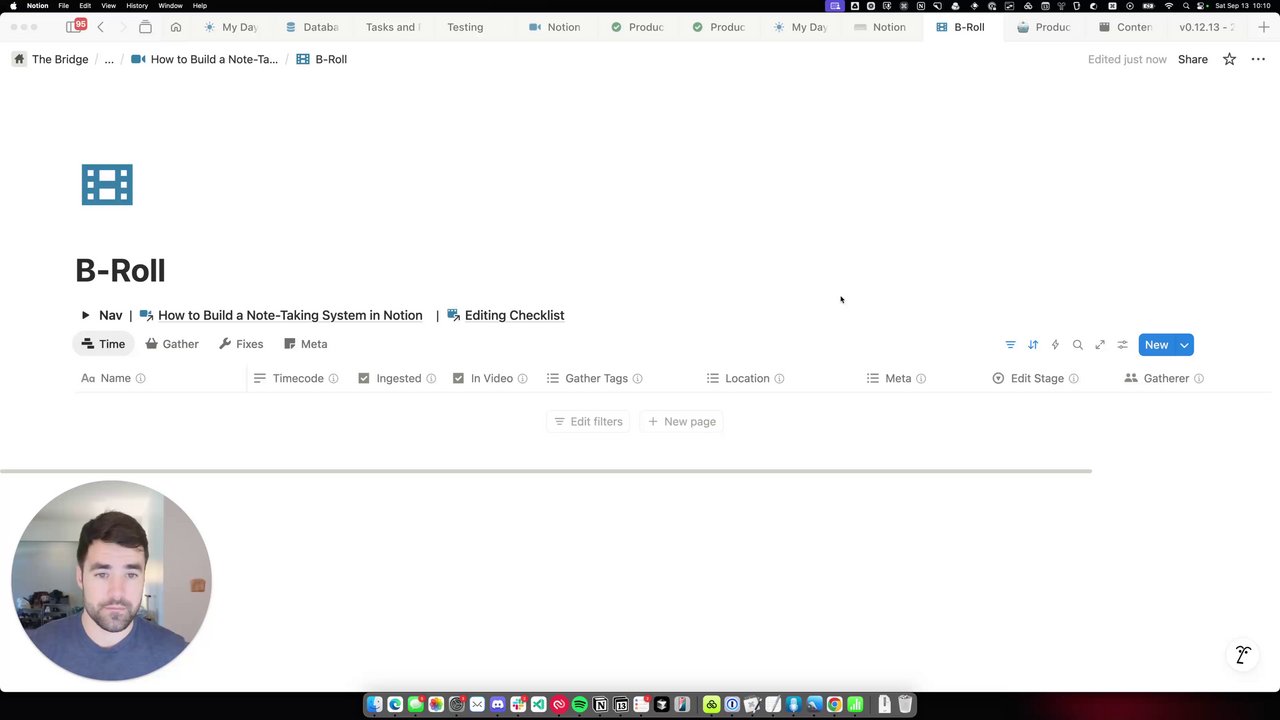1280x720 pixels.
Task: Open the New button dropdown arrow
Action: click(x=1184, y=345)
